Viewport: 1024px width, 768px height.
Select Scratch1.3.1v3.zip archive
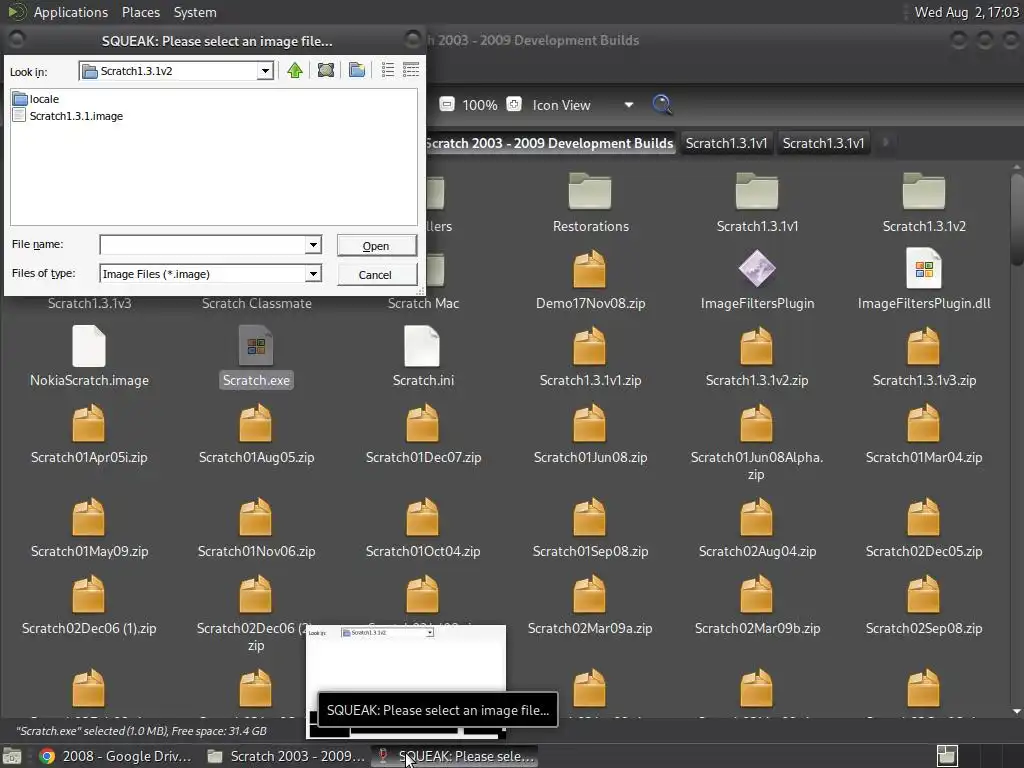point(923,357)
